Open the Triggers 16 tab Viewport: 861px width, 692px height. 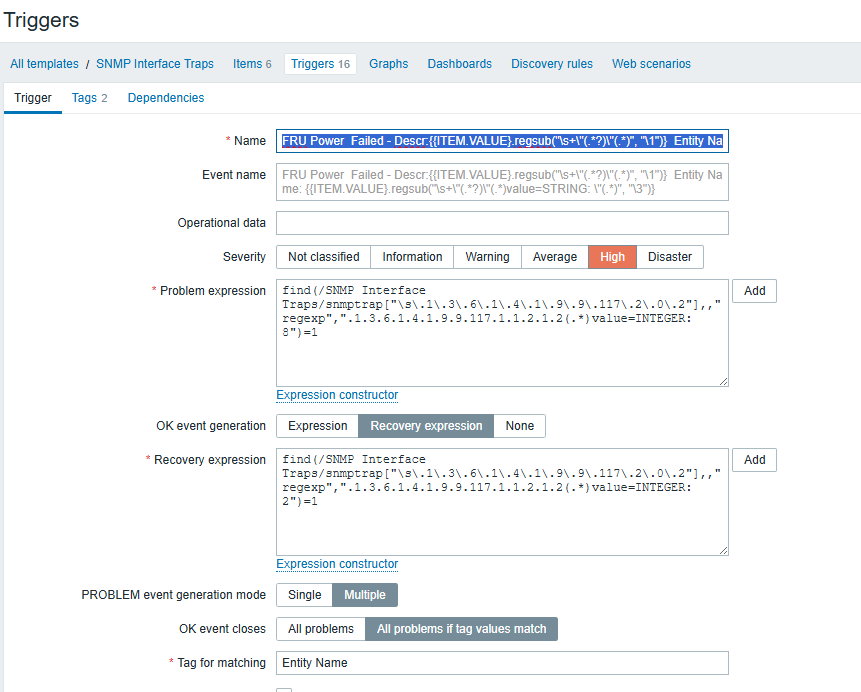[320, 64]
